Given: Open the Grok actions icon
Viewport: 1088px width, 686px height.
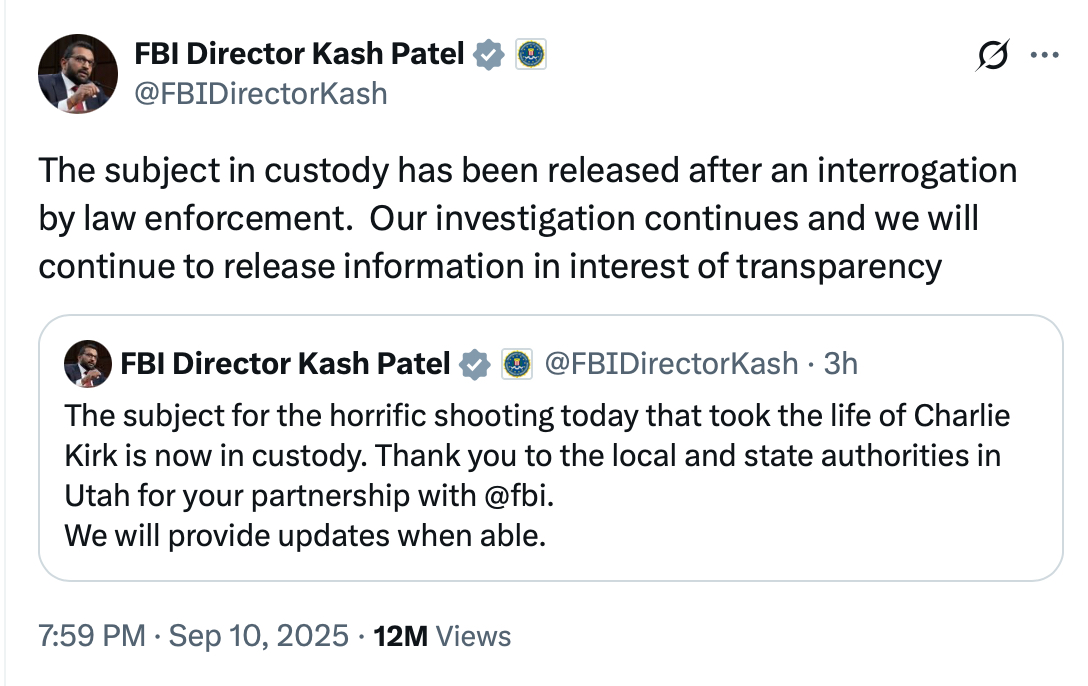Looking at the screenshot, I should point(993,57).
